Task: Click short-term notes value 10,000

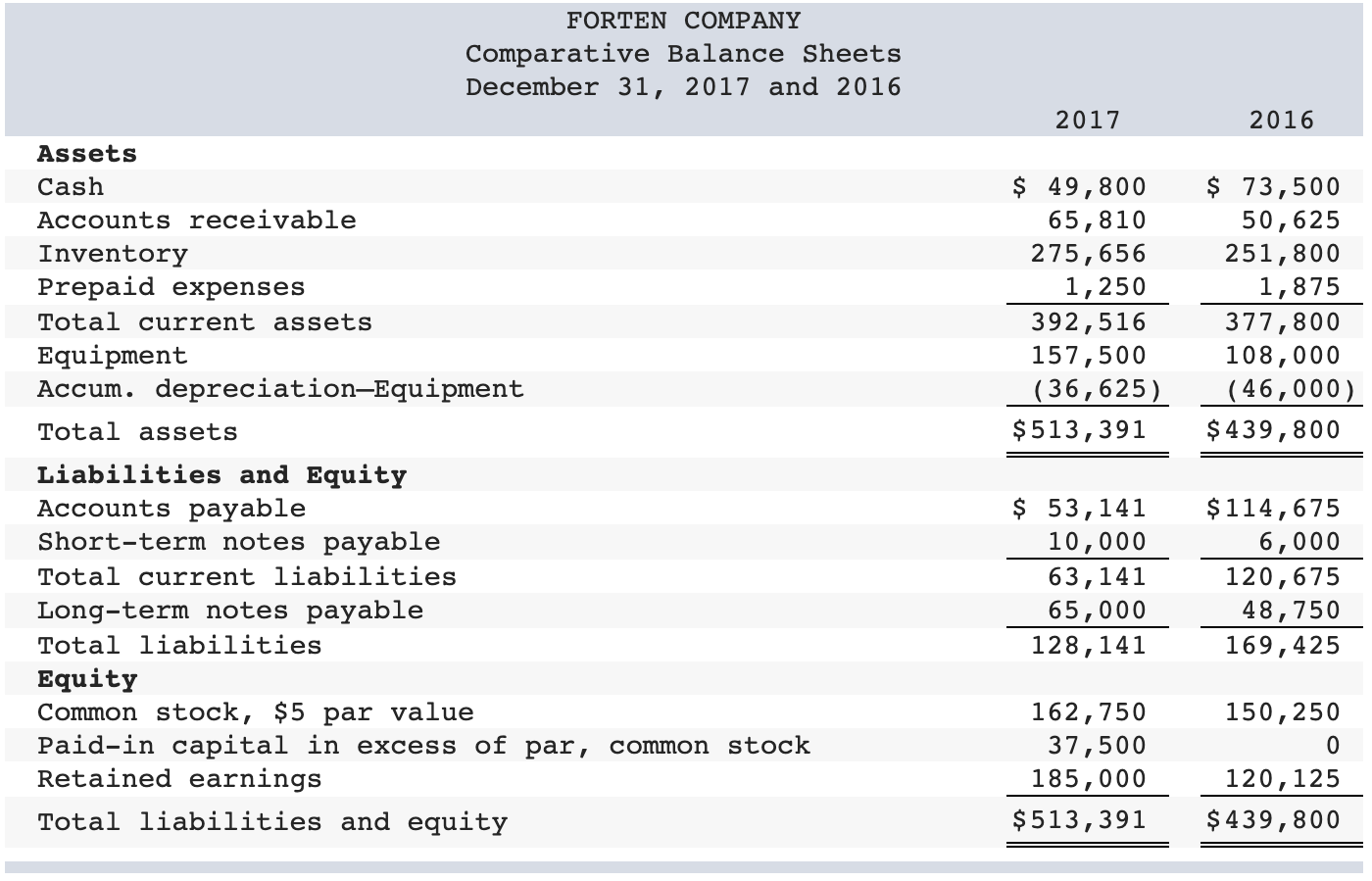Action: click(x=1097, y=541)
